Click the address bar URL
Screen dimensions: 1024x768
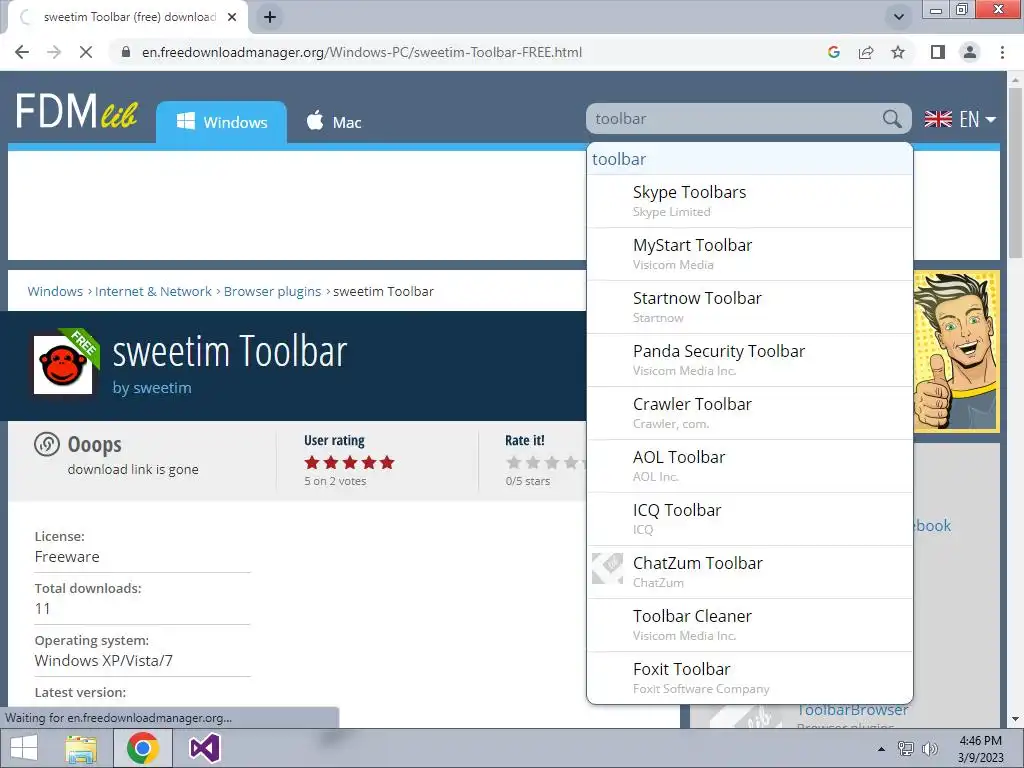click(x=362, y=52)
